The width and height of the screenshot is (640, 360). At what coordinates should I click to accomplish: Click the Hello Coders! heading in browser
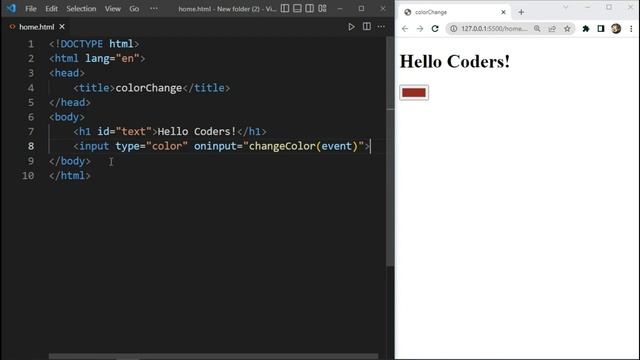coord(455,62)
